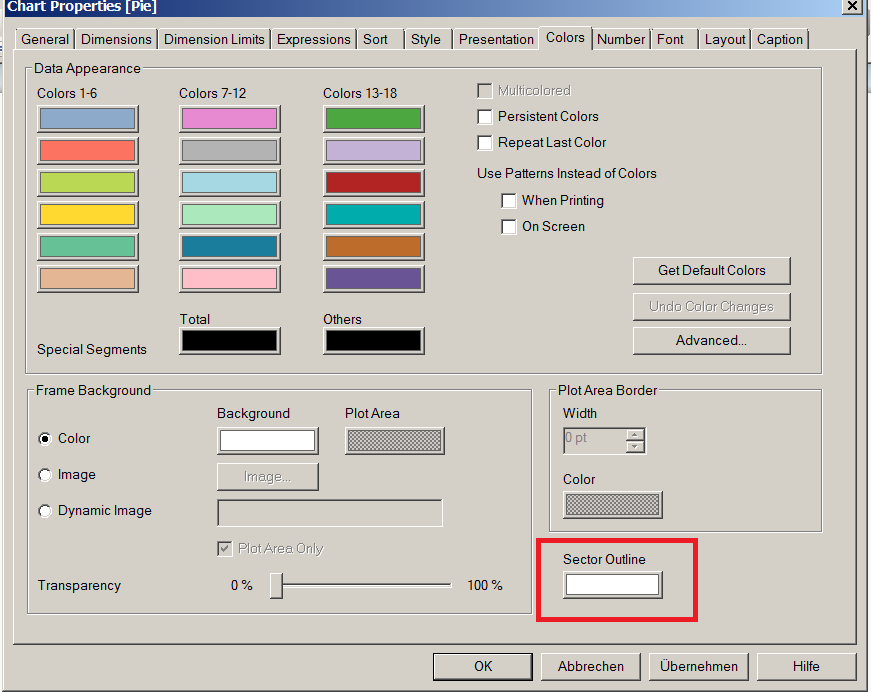This screenshot has width=871, height=692.
Task: Open the Plot Area Border color swatch
Action: [x=613, y=505]
